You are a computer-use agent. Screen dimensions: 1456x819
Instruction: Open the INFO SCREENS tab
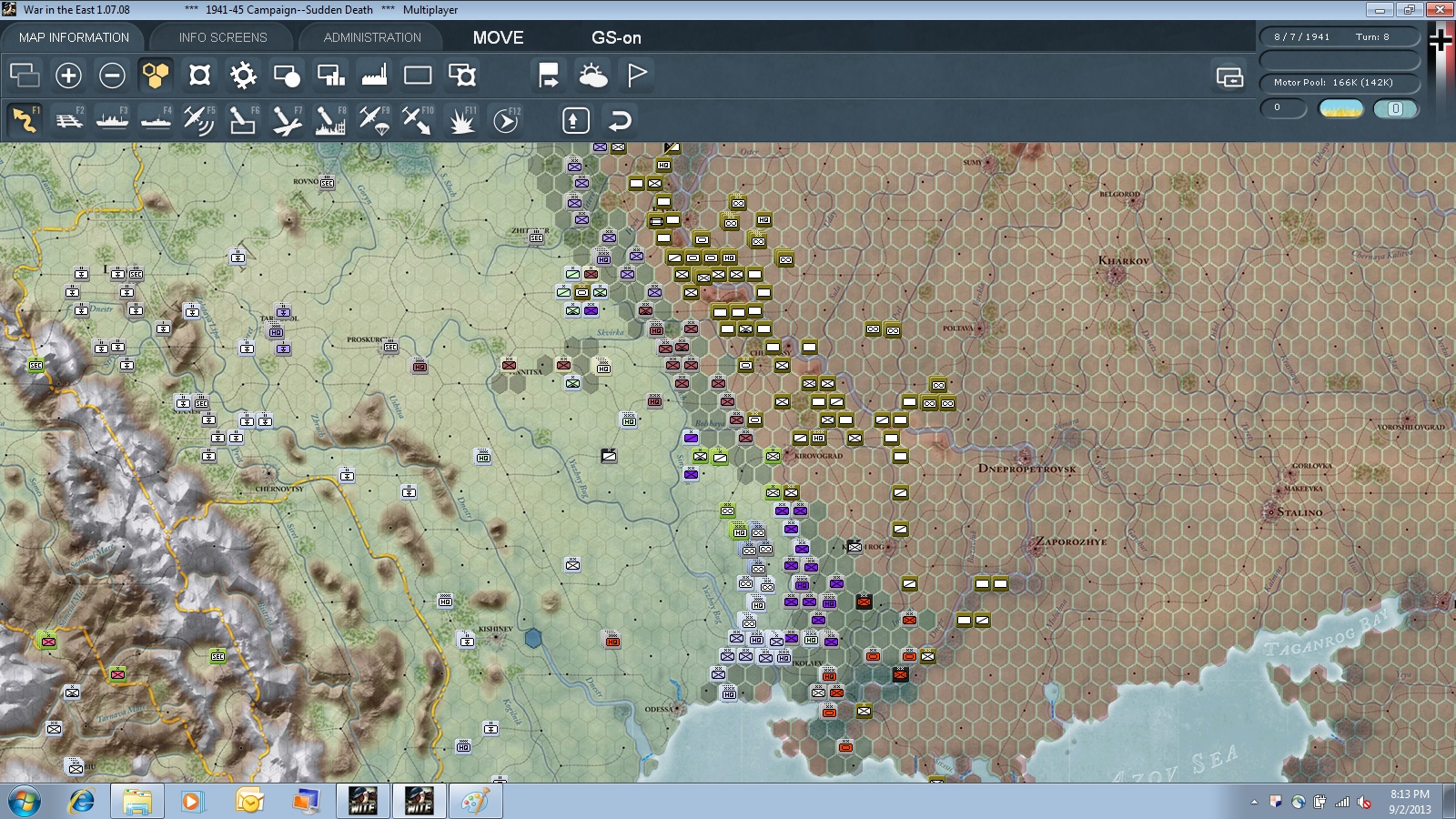click(x=223, y=37)
